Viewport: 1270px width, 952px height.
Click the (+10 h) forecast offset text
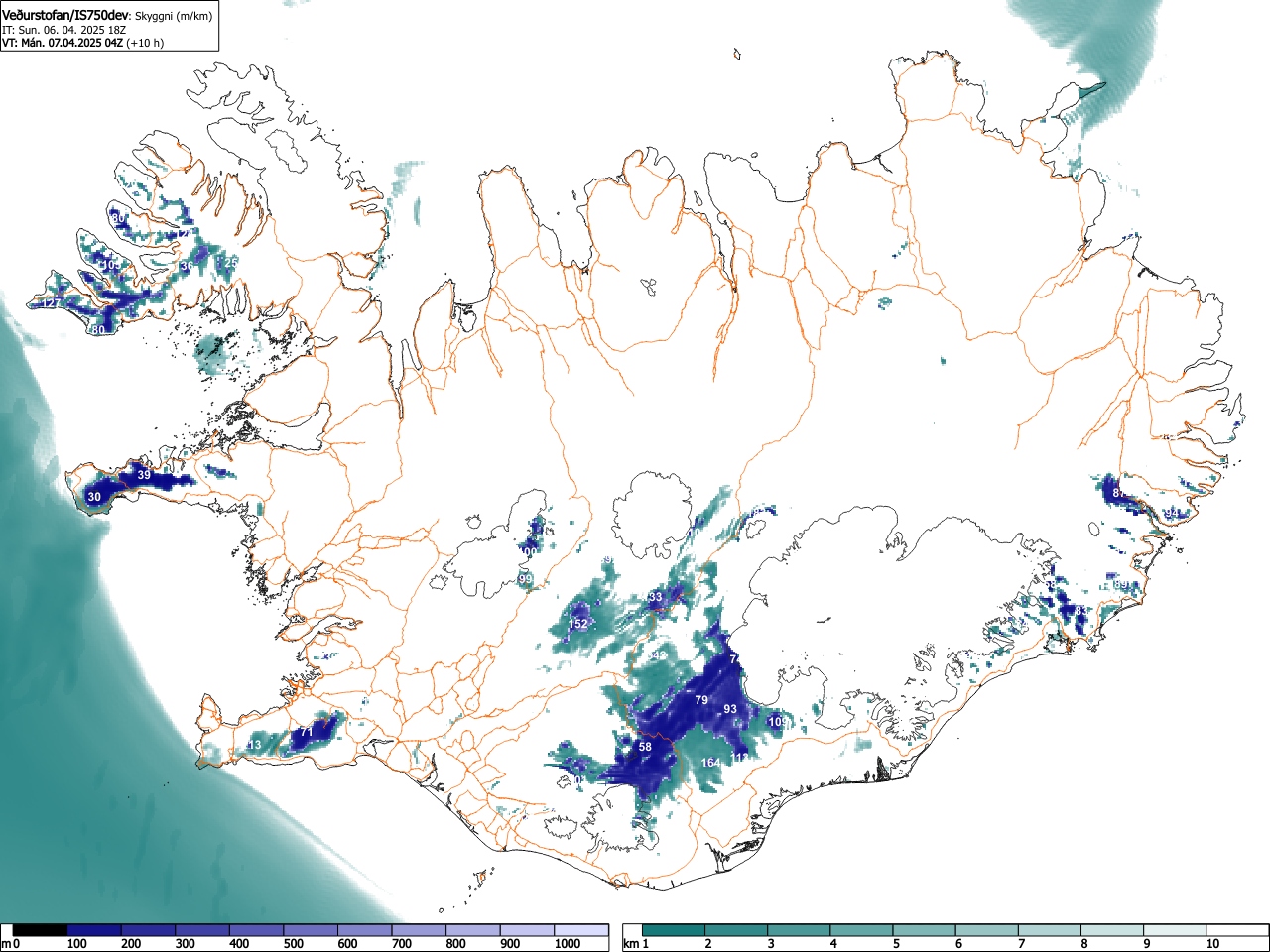tap(146, 43)
